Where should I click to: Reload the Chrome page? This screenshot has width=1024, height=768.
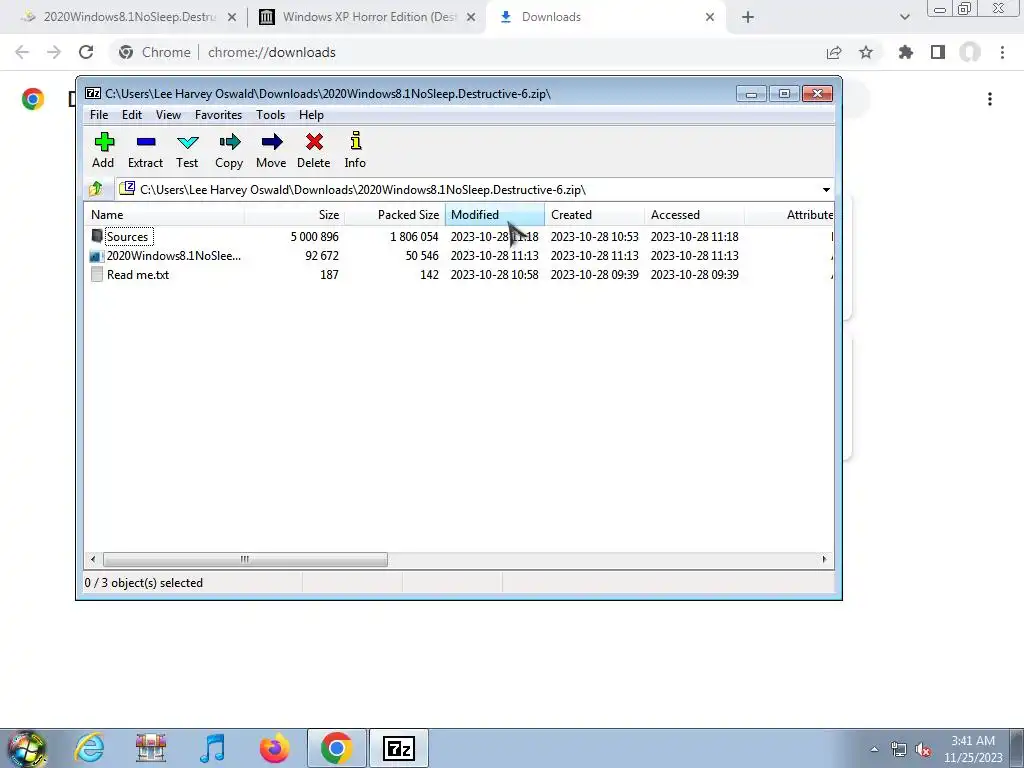86,52
